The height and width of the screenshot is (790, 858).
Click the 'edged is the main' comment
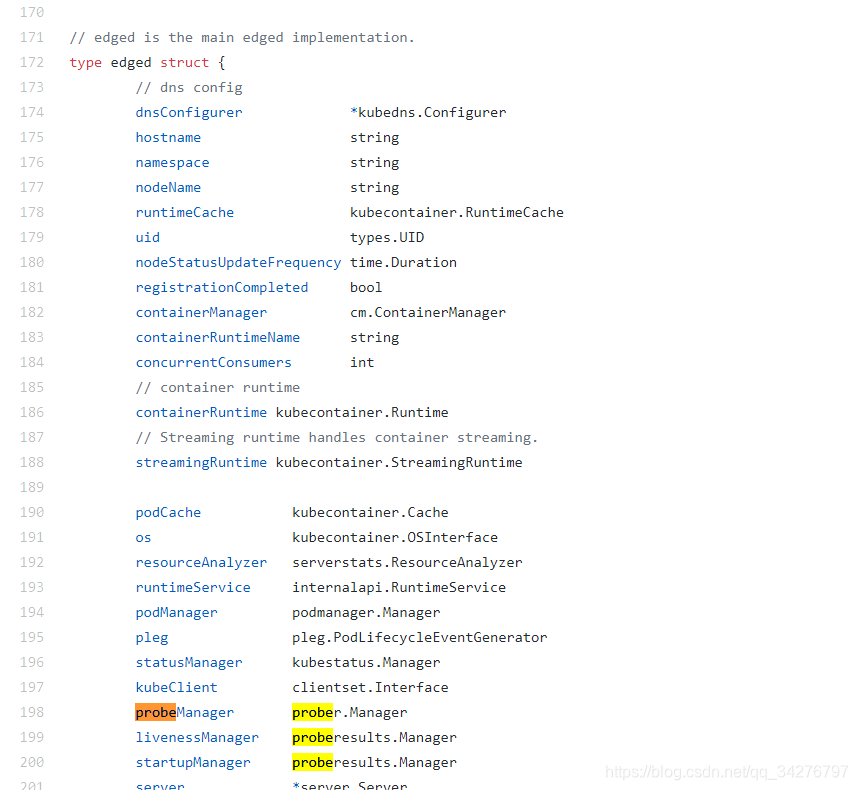[242, 38]
